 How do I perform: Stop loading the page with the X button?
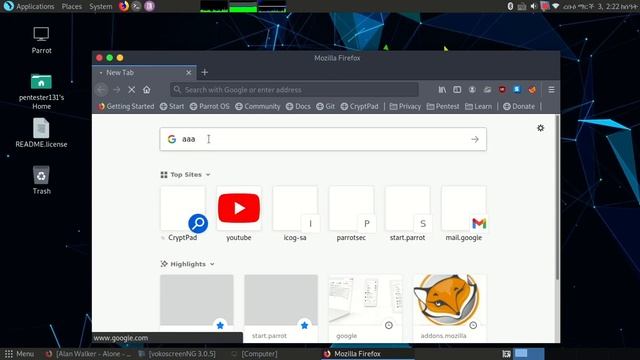[x=131, y=89]
